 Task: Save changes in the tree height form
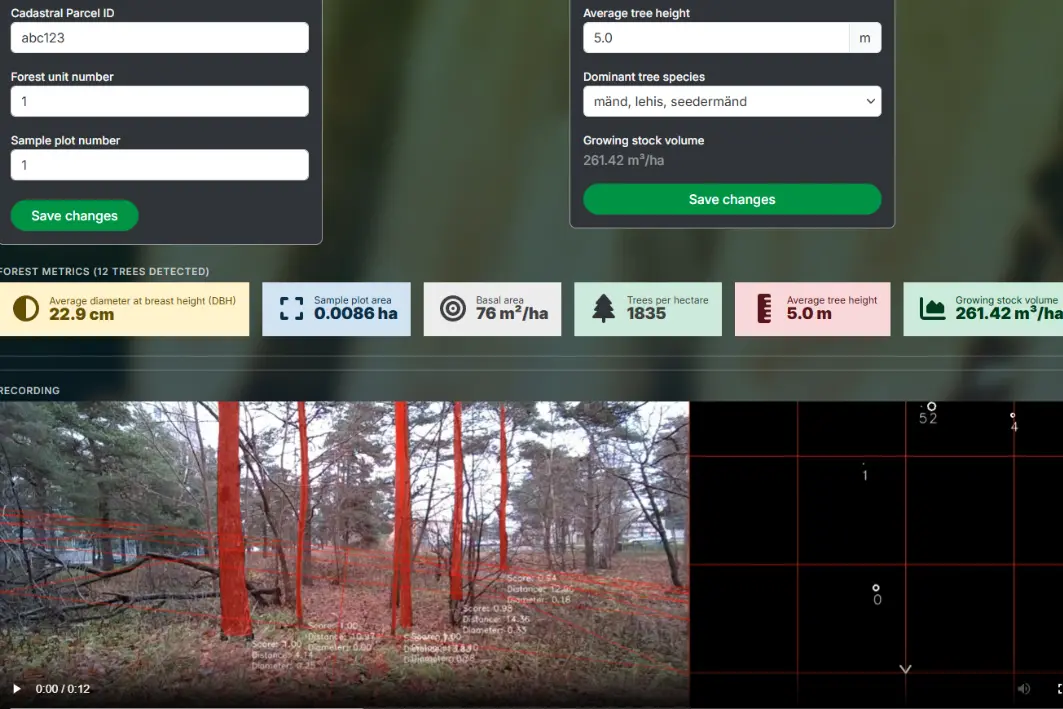coord(732,199)
